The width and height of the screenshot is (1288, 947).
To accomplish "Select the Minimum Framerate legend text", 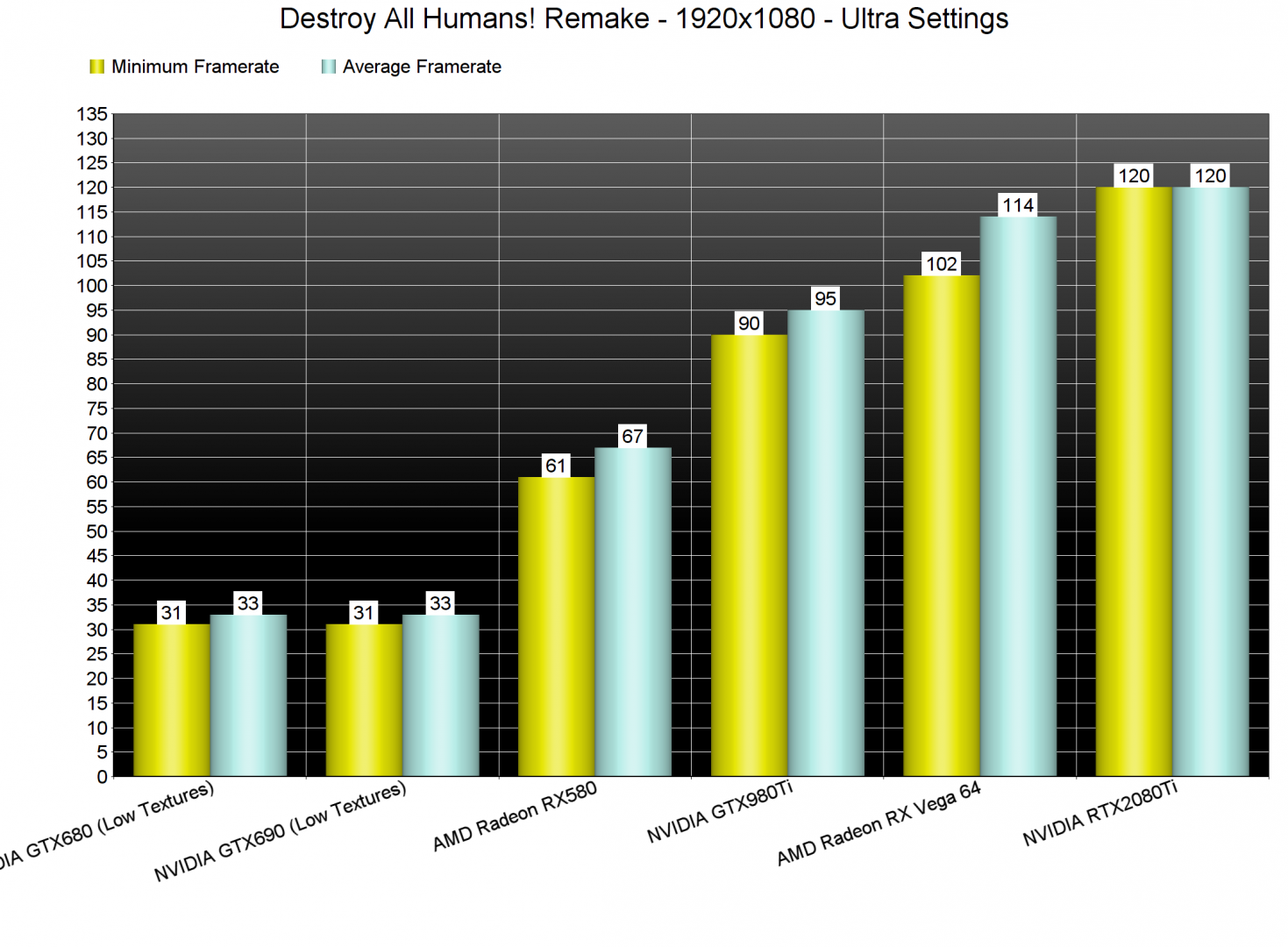I will point(195,67).
